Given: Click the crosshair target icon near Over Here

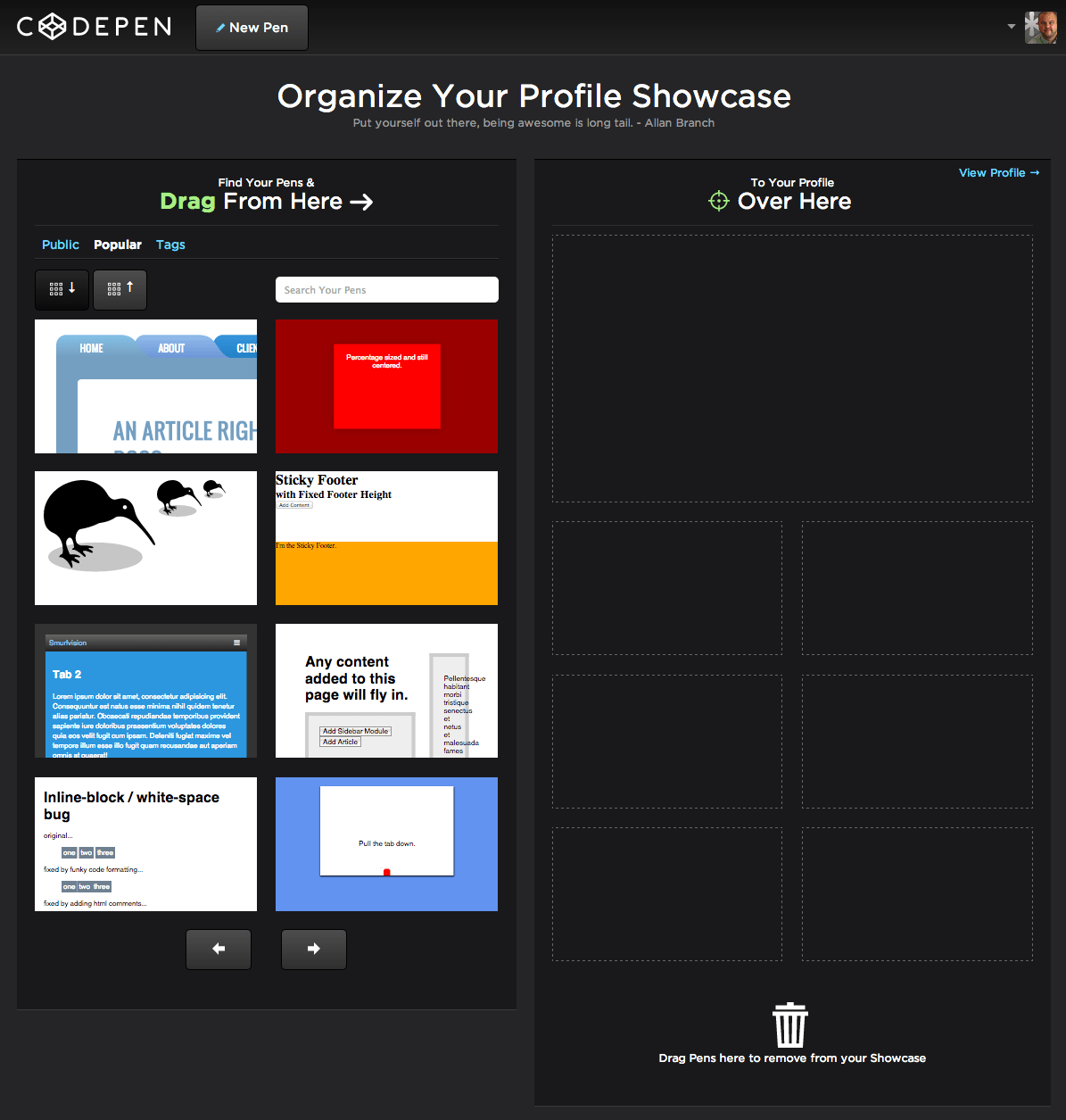Looking at the screenshot, I should (x=719, y=201).
